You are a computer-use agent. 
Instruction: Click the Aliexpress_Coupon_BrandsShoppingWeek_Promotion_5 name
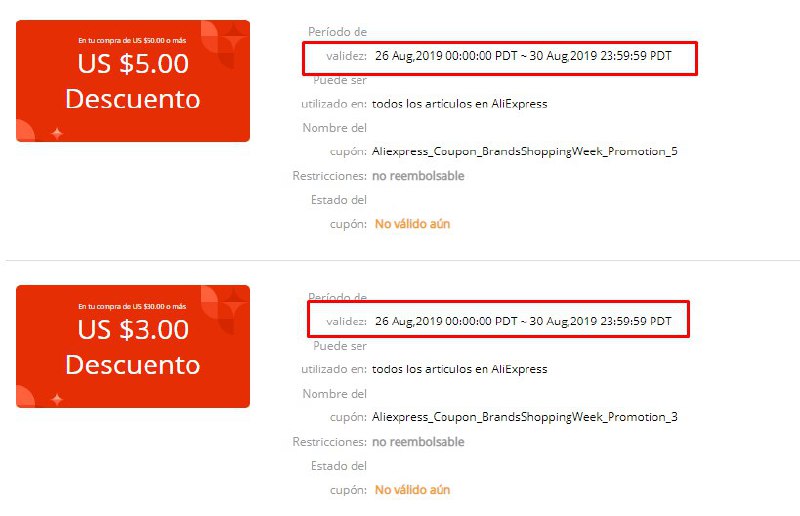(524, 152)
